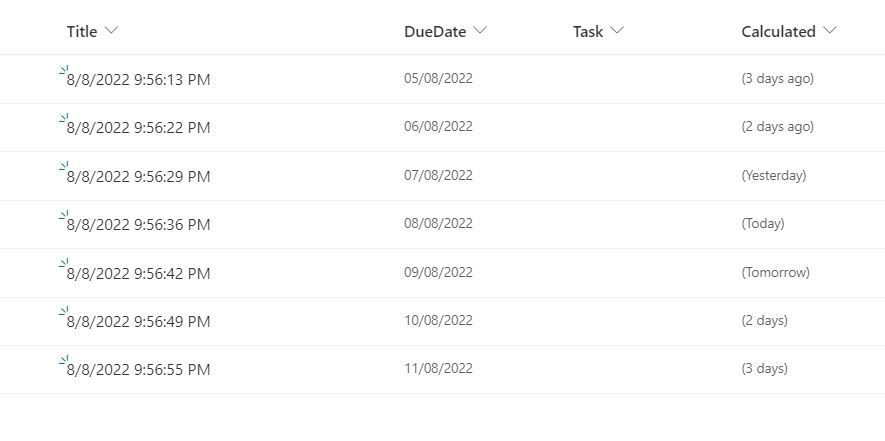
Task: Click the "(Today)" calculated value
Action: click(x=763, y=224)
